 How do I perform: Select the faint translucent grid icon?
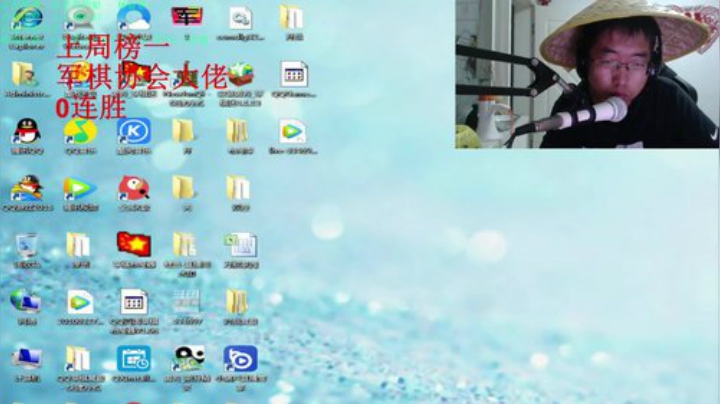(x=187, y=302)
